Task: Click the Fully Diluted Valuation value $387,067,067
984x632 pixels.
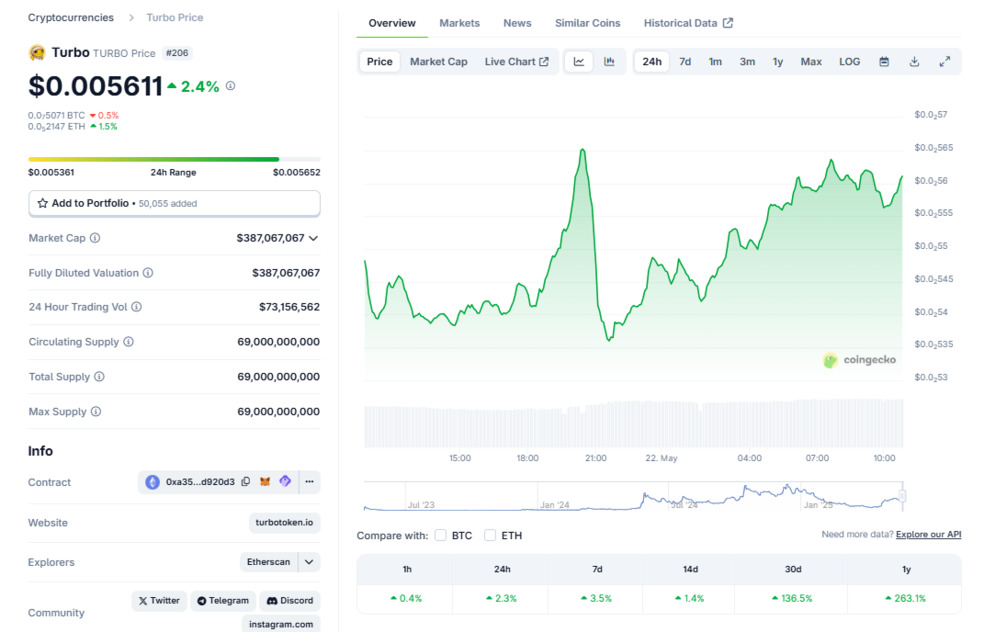Action: tap(286, 273)
